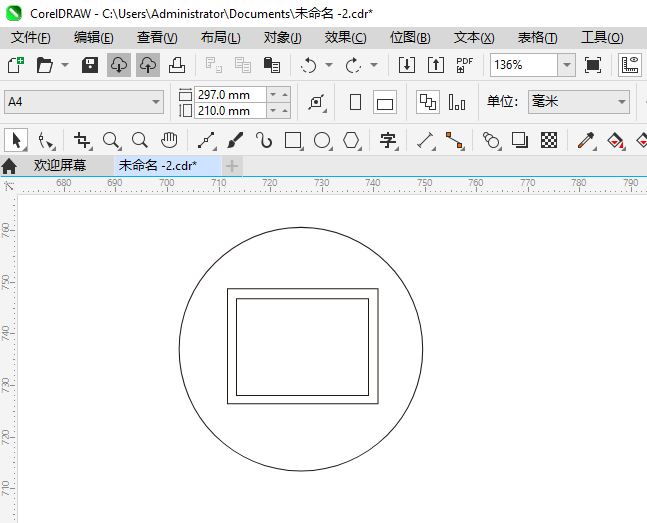Click the Print icon
Image resolution: width=647 pixels, height=523 pixels.
(x=177, y=65)
